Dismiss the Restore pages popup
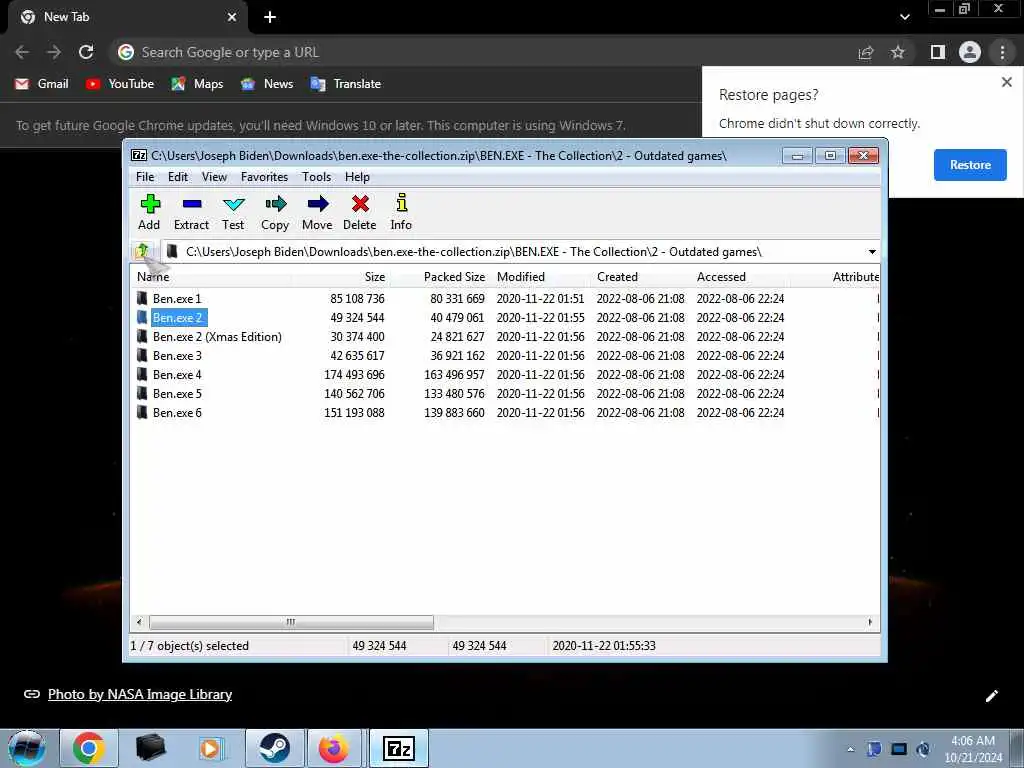Viewport: 1024px width, 768px height. click(x=1006, y=82)
